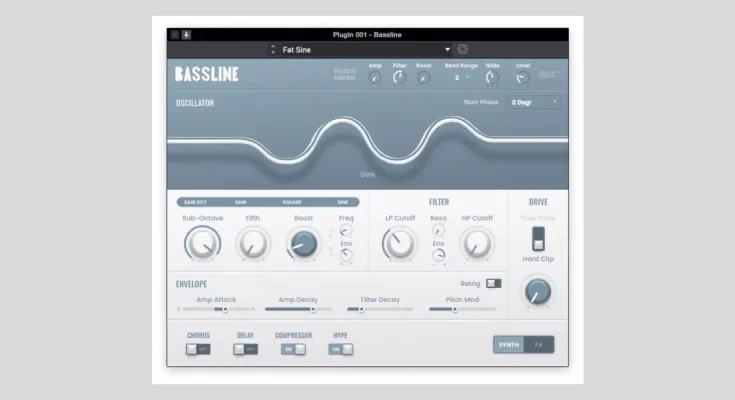Click the Fifth oscillator knob

coord(252,243)
